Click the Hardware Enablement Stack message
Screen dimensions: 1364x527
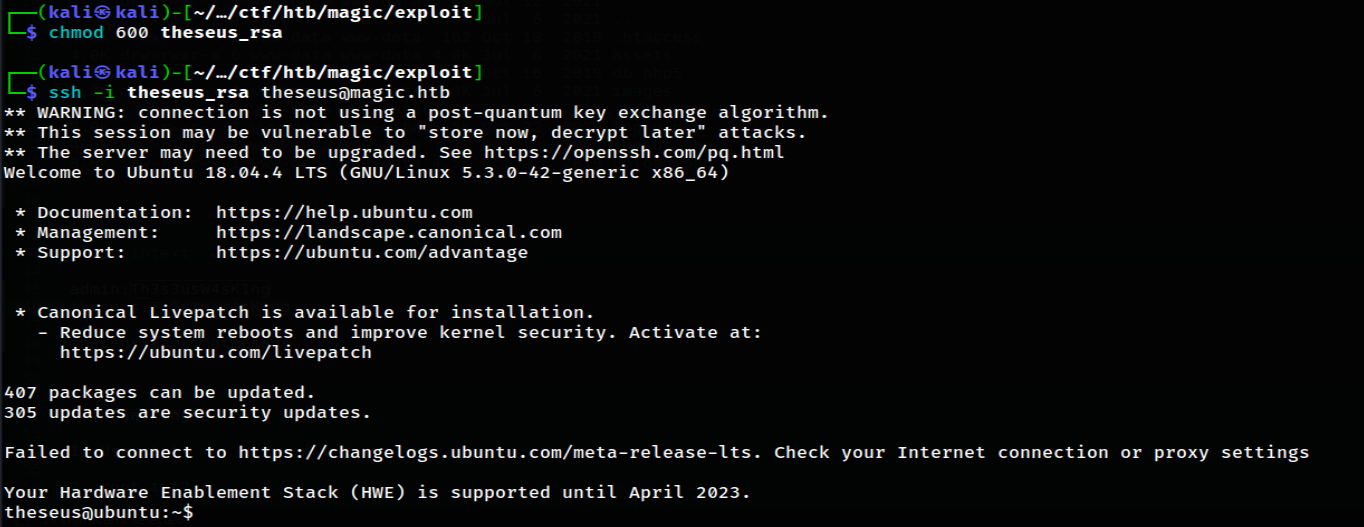[377, 493]
